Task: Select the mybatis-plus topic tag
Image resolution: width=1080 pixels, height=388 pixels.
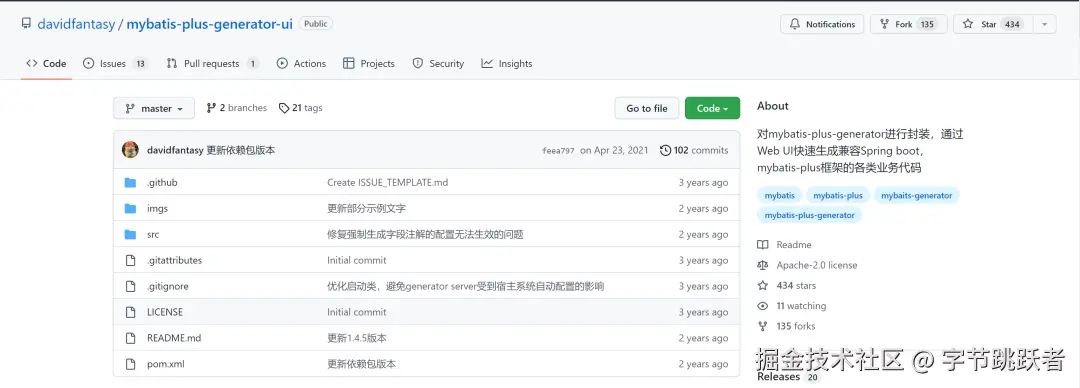Action: pos(838,195)
